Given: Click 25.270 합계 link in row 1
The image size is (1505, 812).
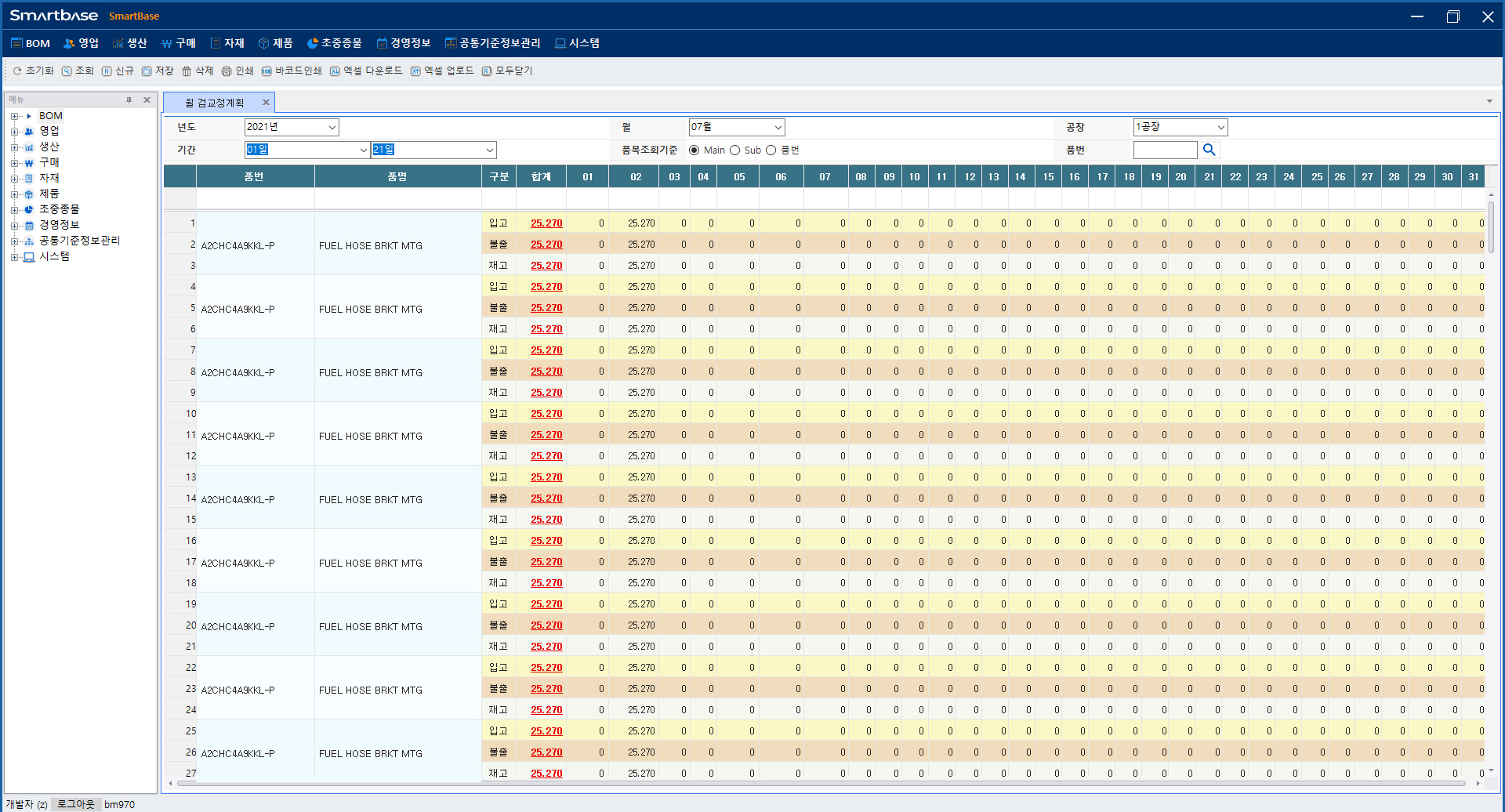Looking at the screenshot, I should tap(546, 223).
